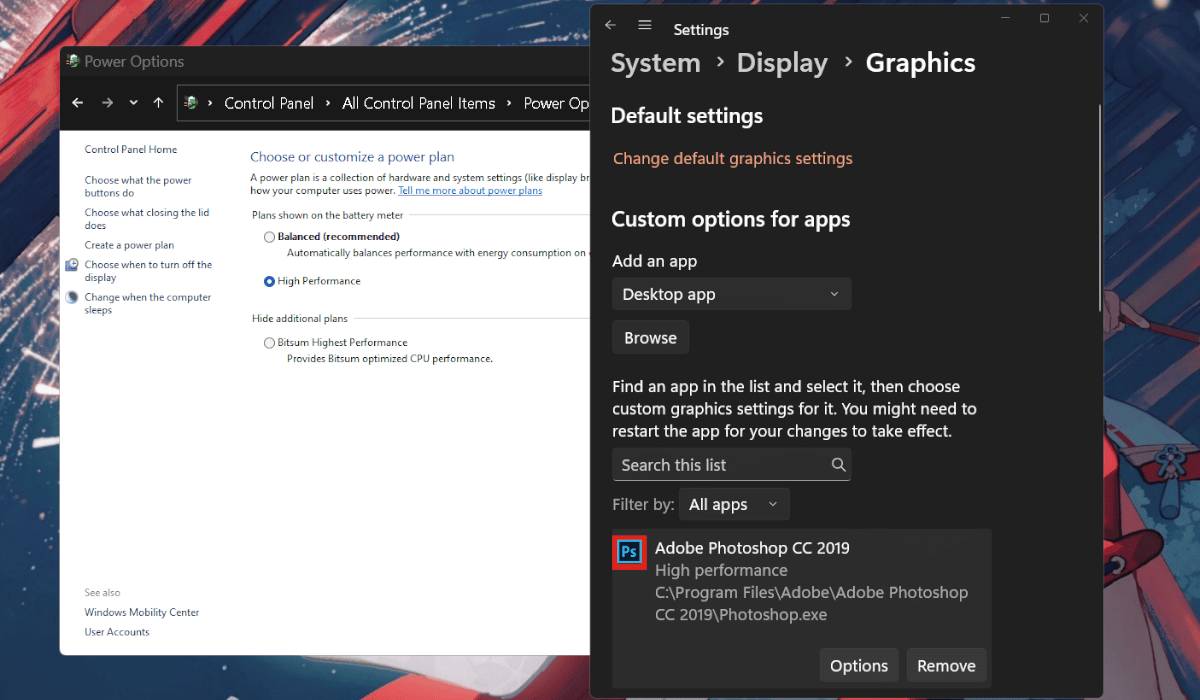The image size is (1200, 700).
Task: Open the Desktop app type dropdown
Action: [731, 294]
